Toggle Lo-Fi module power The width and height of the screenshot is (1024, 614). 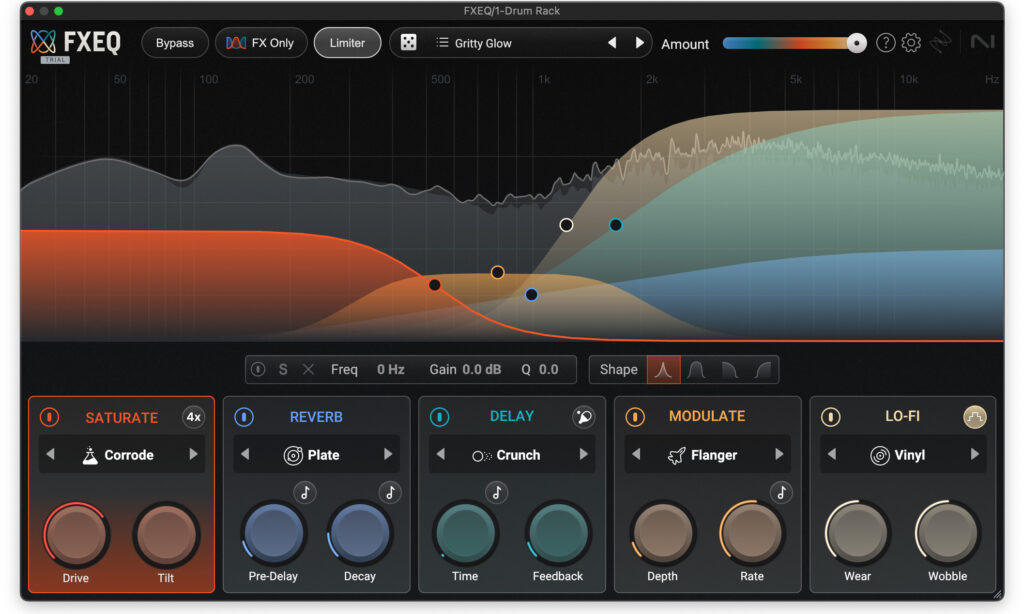(831, 417)
